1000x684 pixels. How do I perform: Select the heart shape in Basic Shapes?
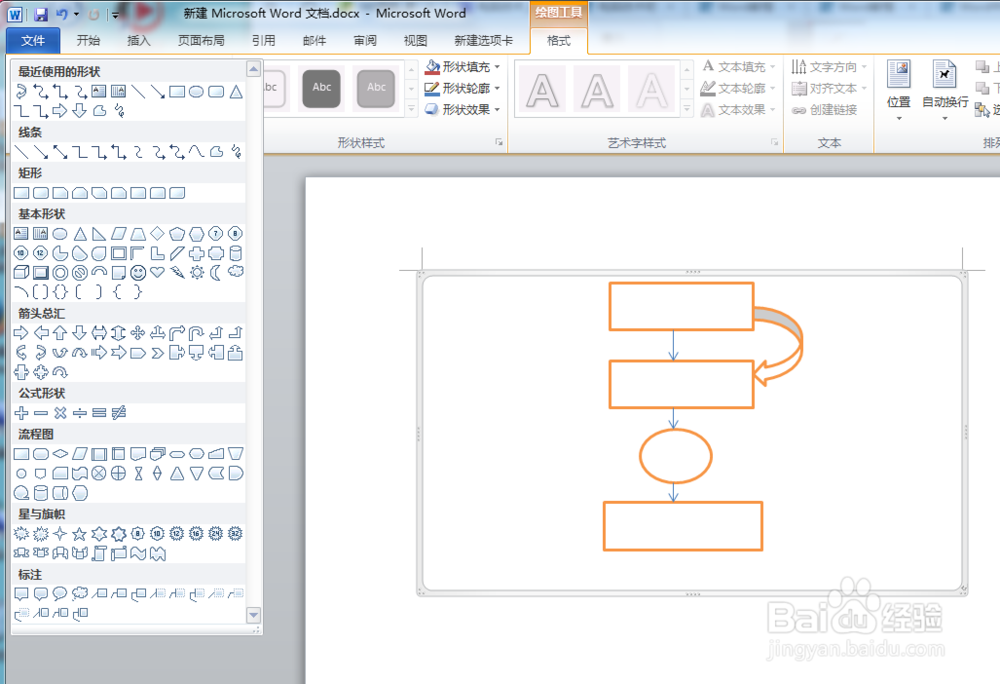point(156,273)
